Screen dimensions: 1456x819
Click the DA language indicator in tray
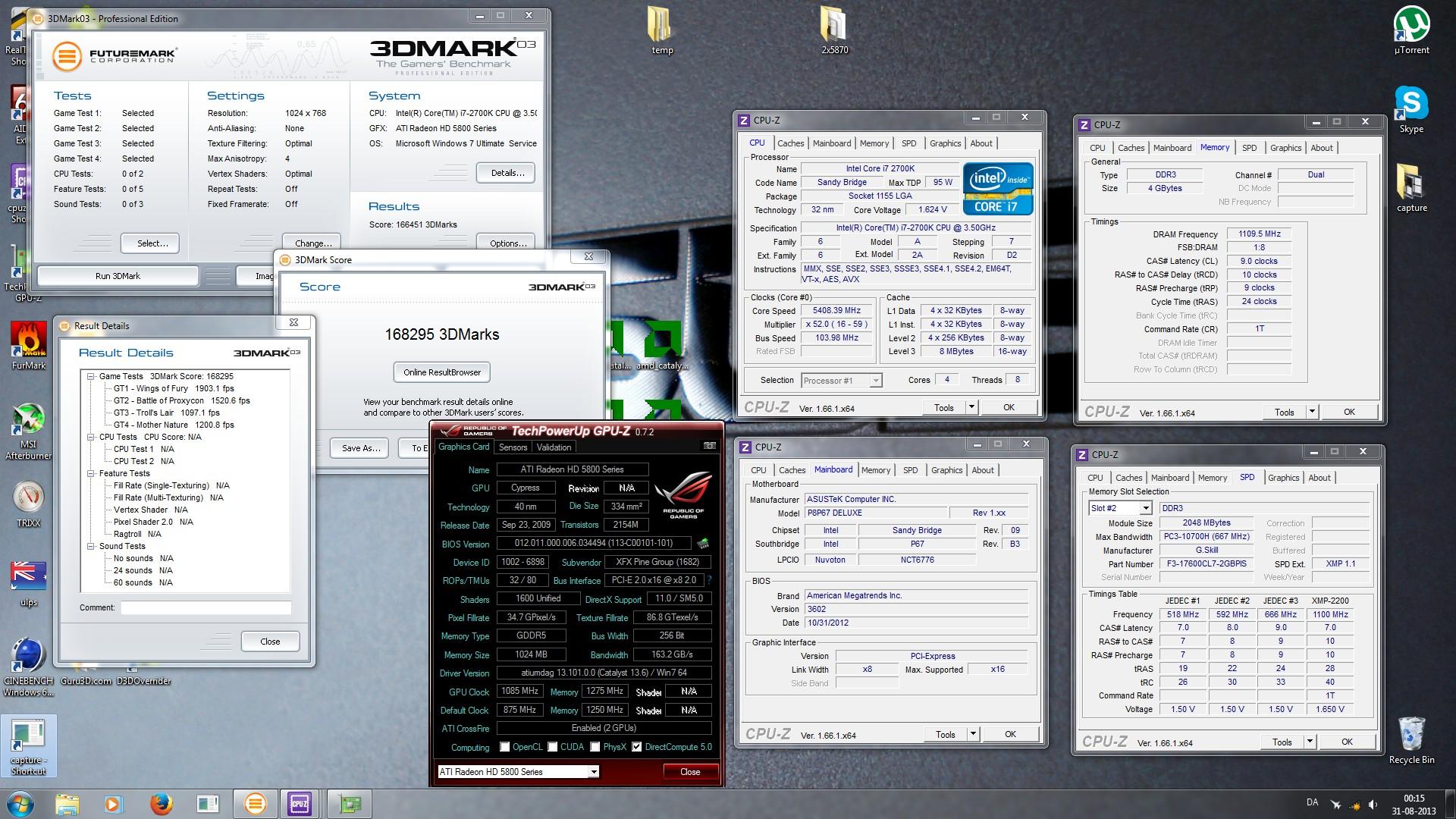[1312, 802]
